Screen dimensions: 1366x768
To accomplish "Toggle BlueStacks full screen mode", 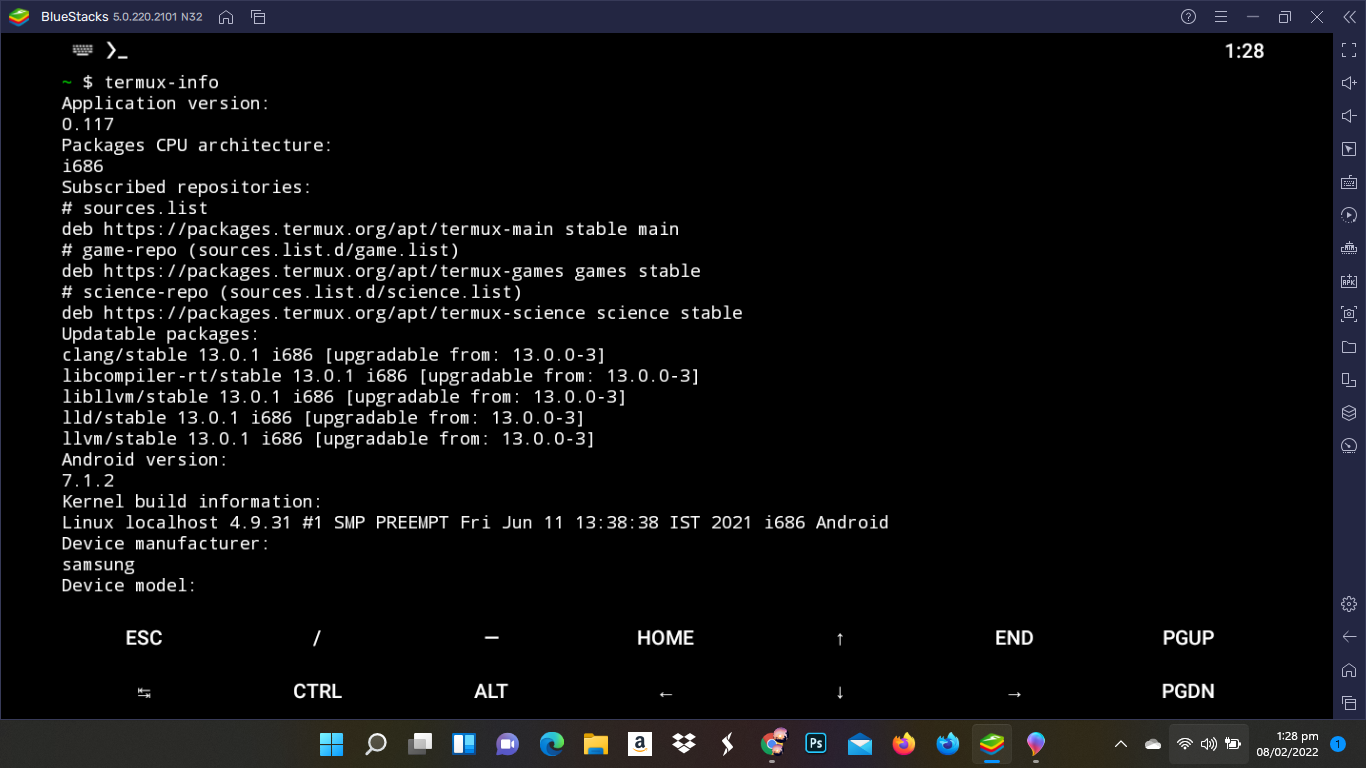I will coord(1349,51).
